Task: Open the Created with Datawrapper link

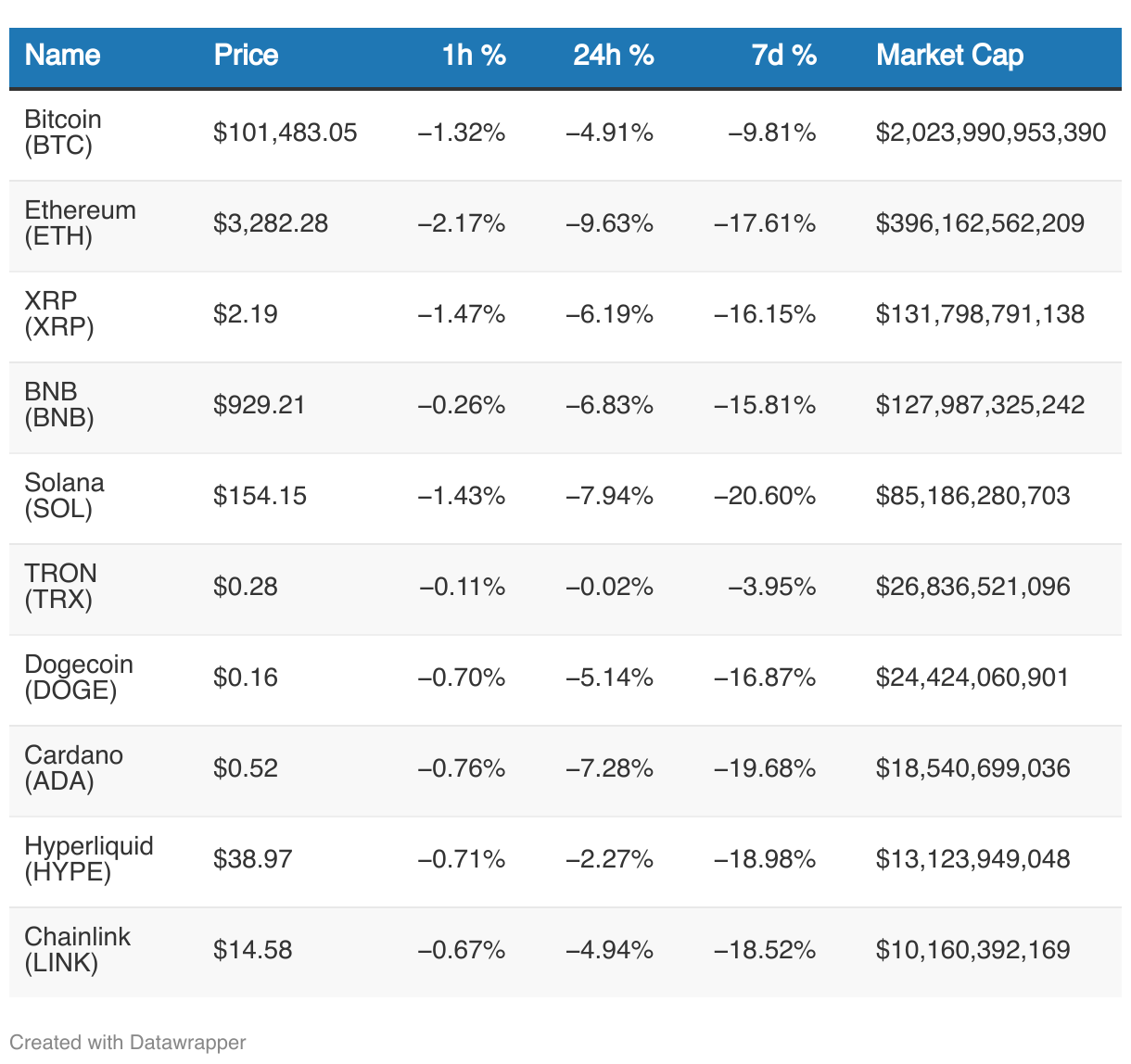Action: click(x=127, y=1042)
